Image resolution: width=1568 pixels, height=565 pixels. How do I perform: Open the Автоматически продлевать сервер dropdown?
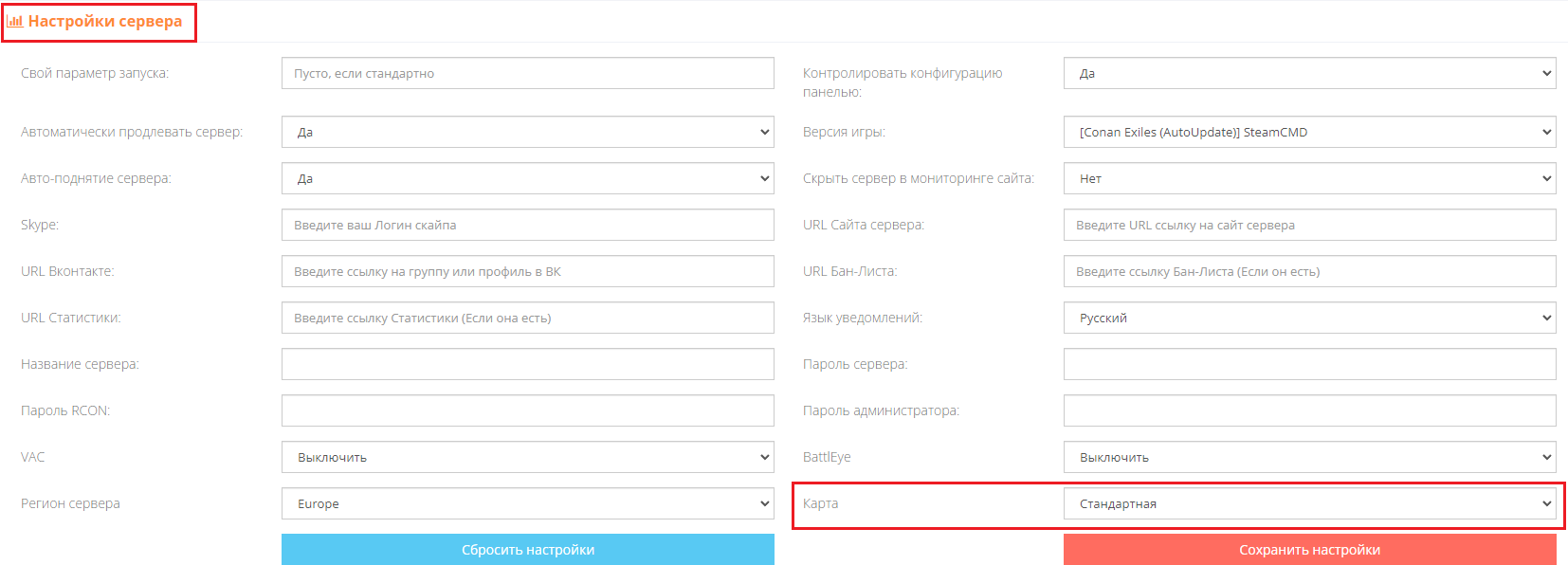pyautogui.click(x=528, y=132)
